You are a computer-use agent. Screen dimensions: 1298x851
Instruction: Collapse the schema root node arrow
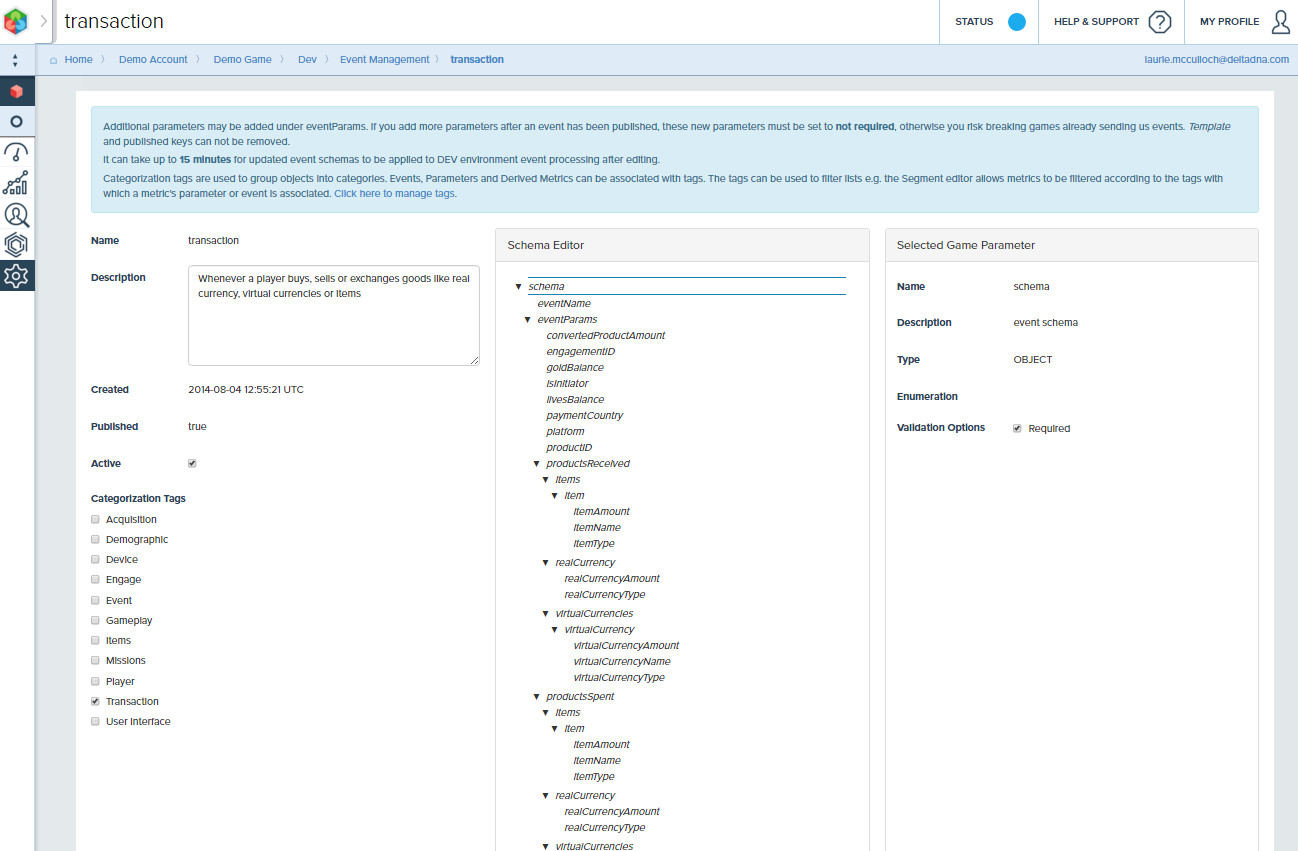pyautogui.click(x=518, y=287)
